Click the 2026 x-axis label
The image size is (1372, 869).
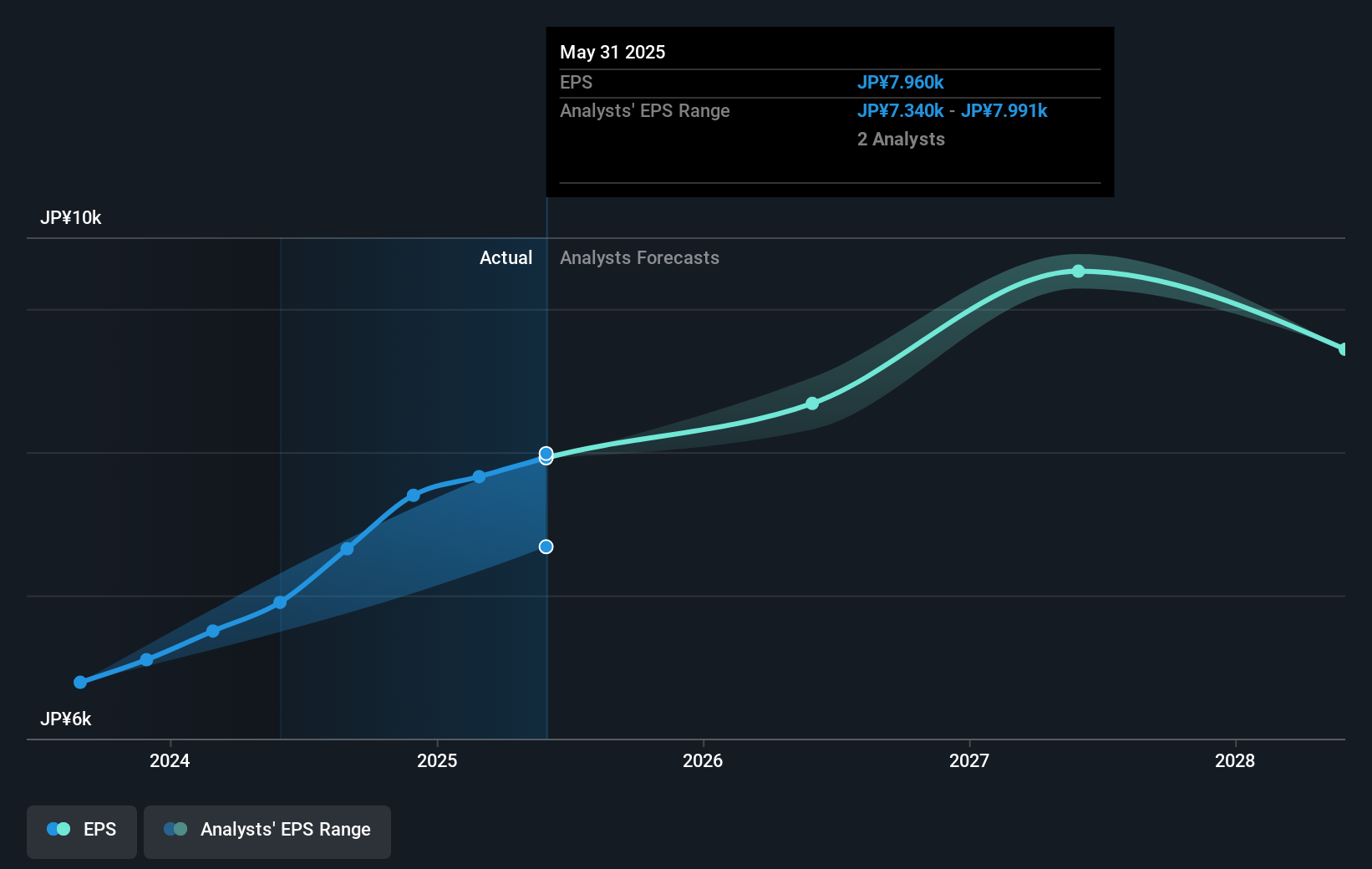[703, 760]
